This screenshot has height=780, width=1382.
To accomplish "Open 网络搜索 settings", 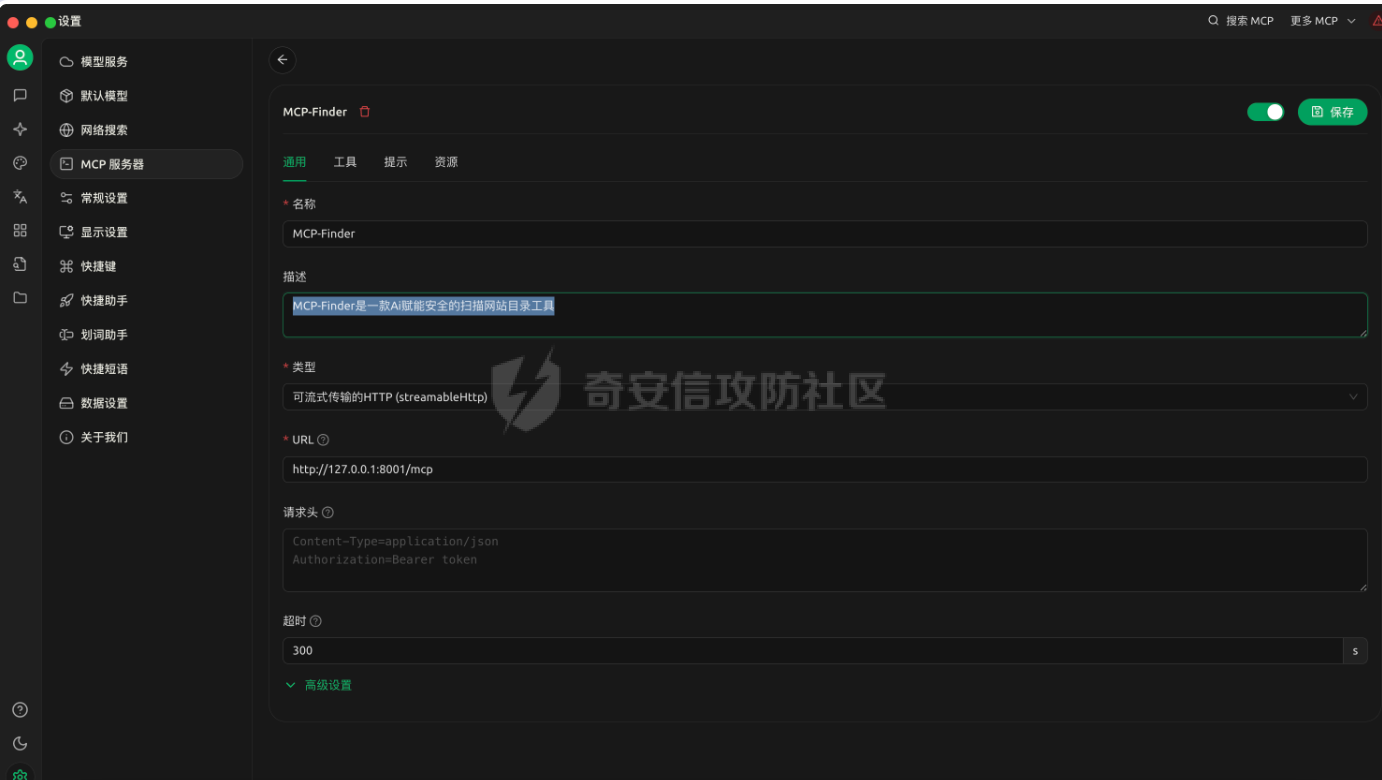I will [x=146, y=130].
